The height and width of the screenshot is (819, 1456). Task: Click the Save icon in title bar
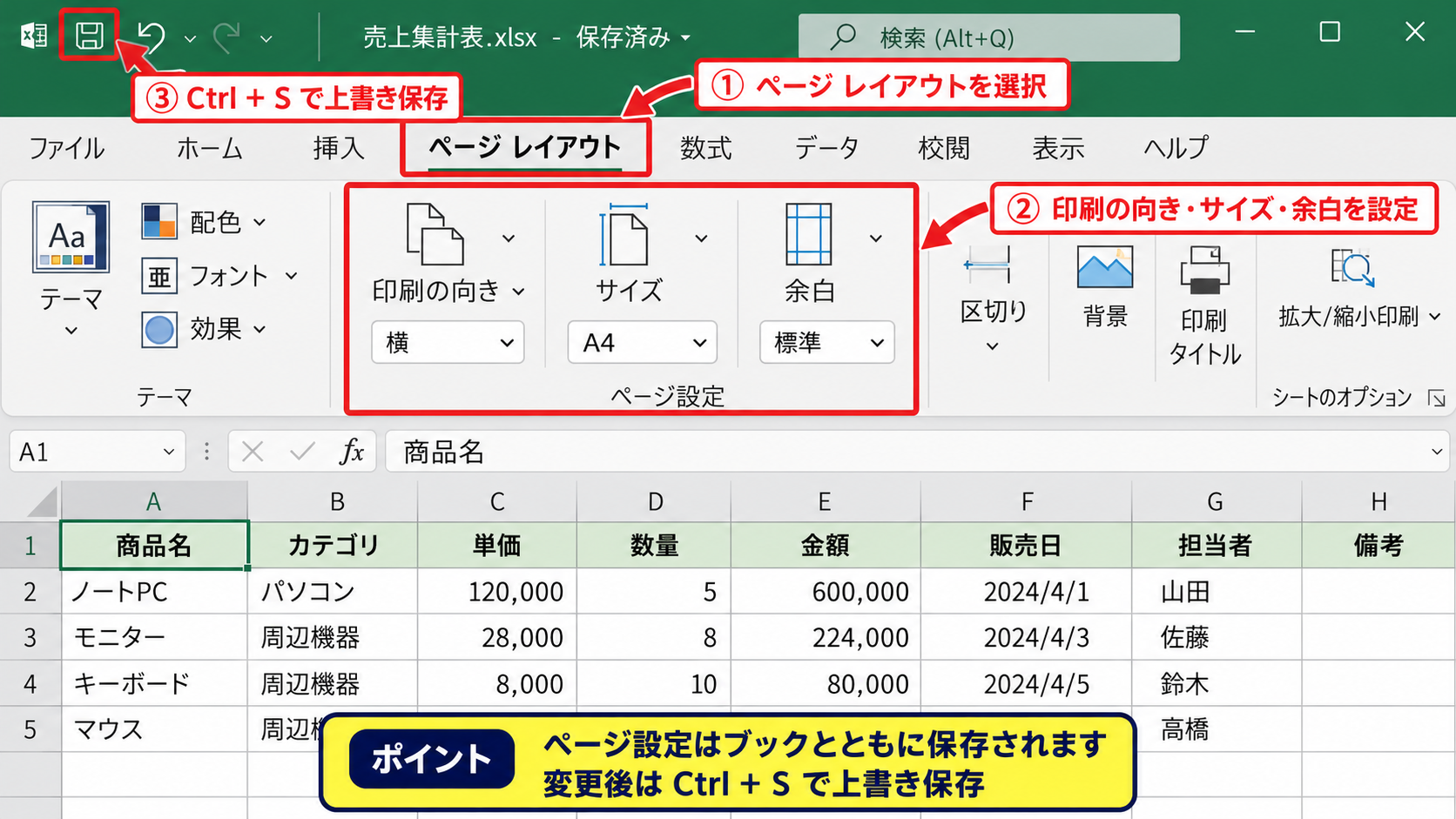tap(89, 36)
